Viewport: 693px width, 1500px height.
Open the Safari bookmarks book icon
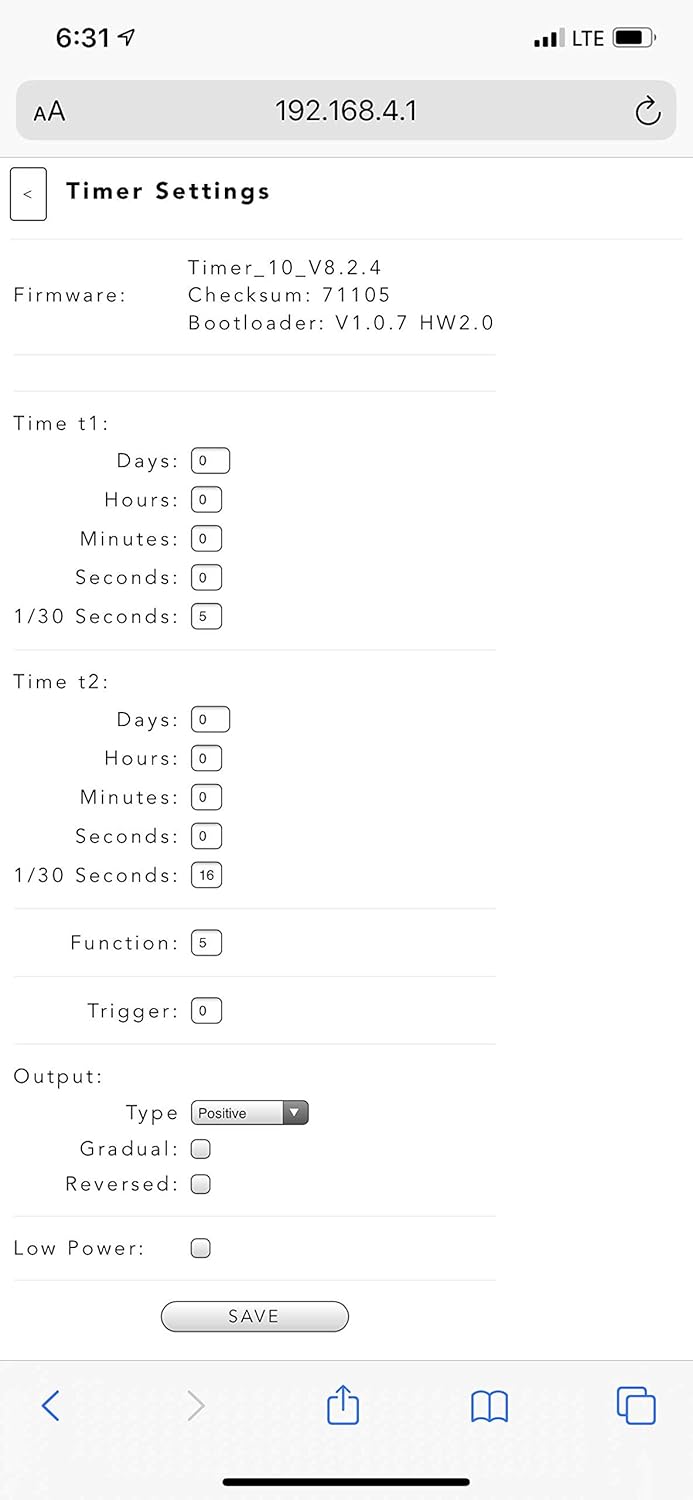point(489,1406)
